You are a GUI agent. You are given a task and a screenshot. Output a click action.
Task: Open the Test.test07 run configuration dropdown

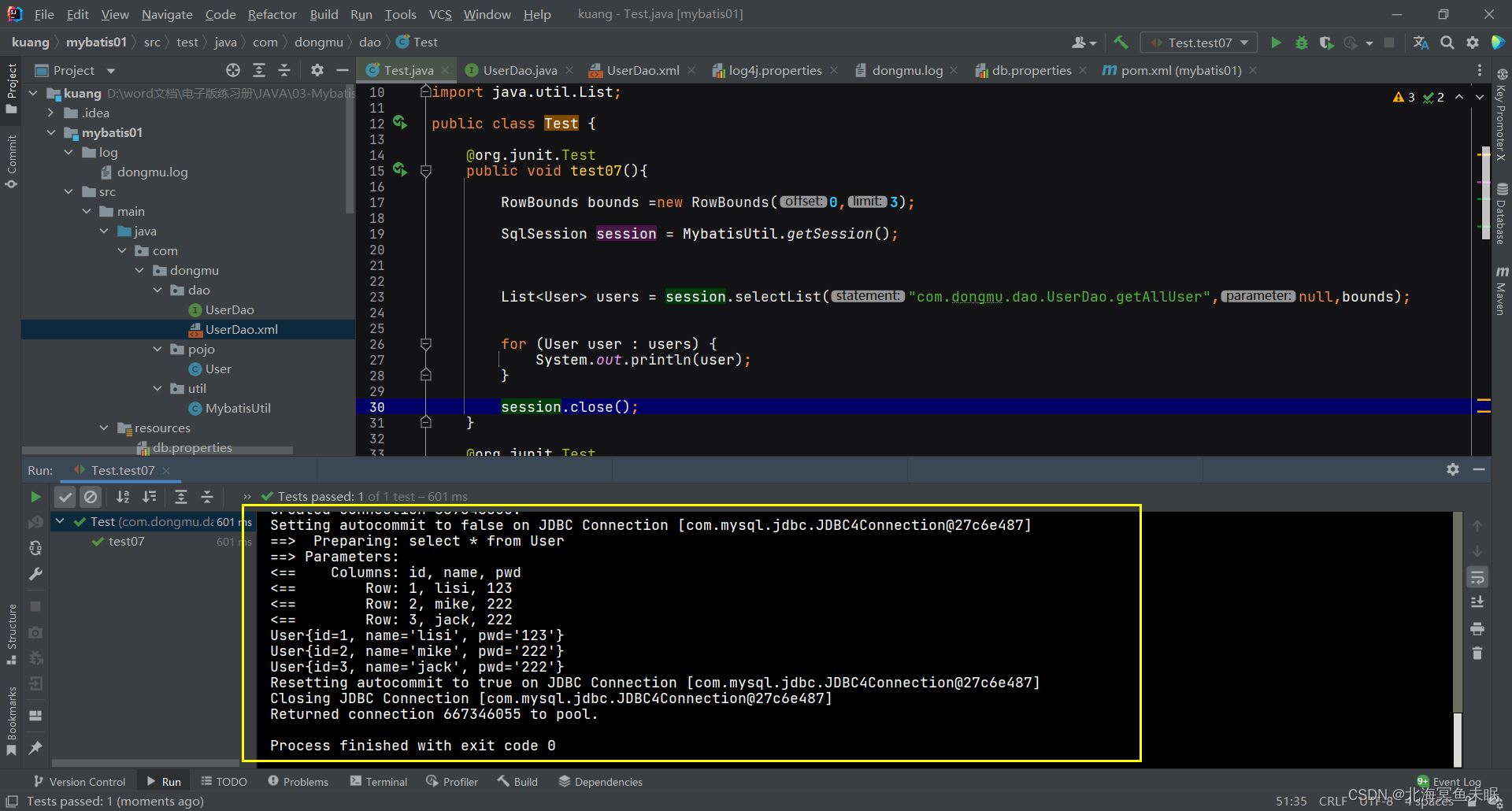pos(1243,43)
